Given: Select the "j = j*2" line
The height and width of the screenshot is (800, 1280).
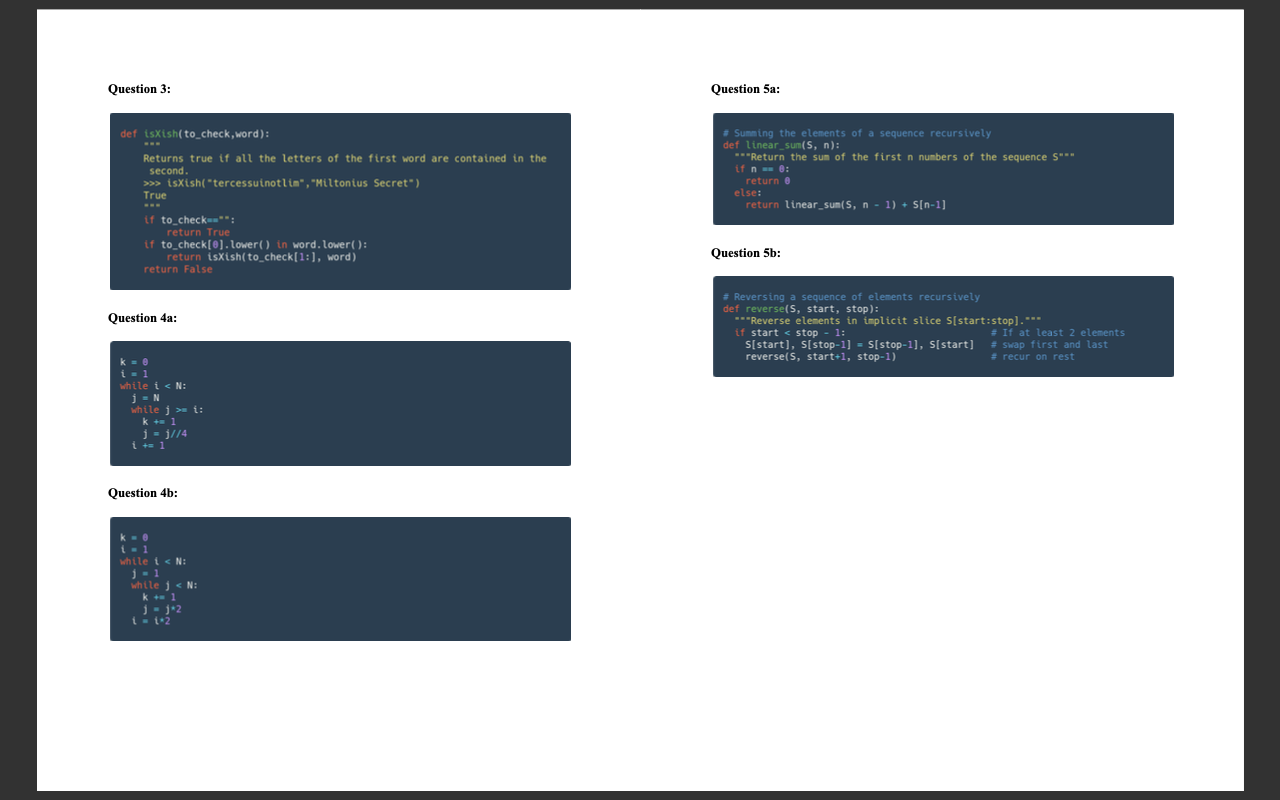Looking at the screenshot, I should (x=163, y=609).
